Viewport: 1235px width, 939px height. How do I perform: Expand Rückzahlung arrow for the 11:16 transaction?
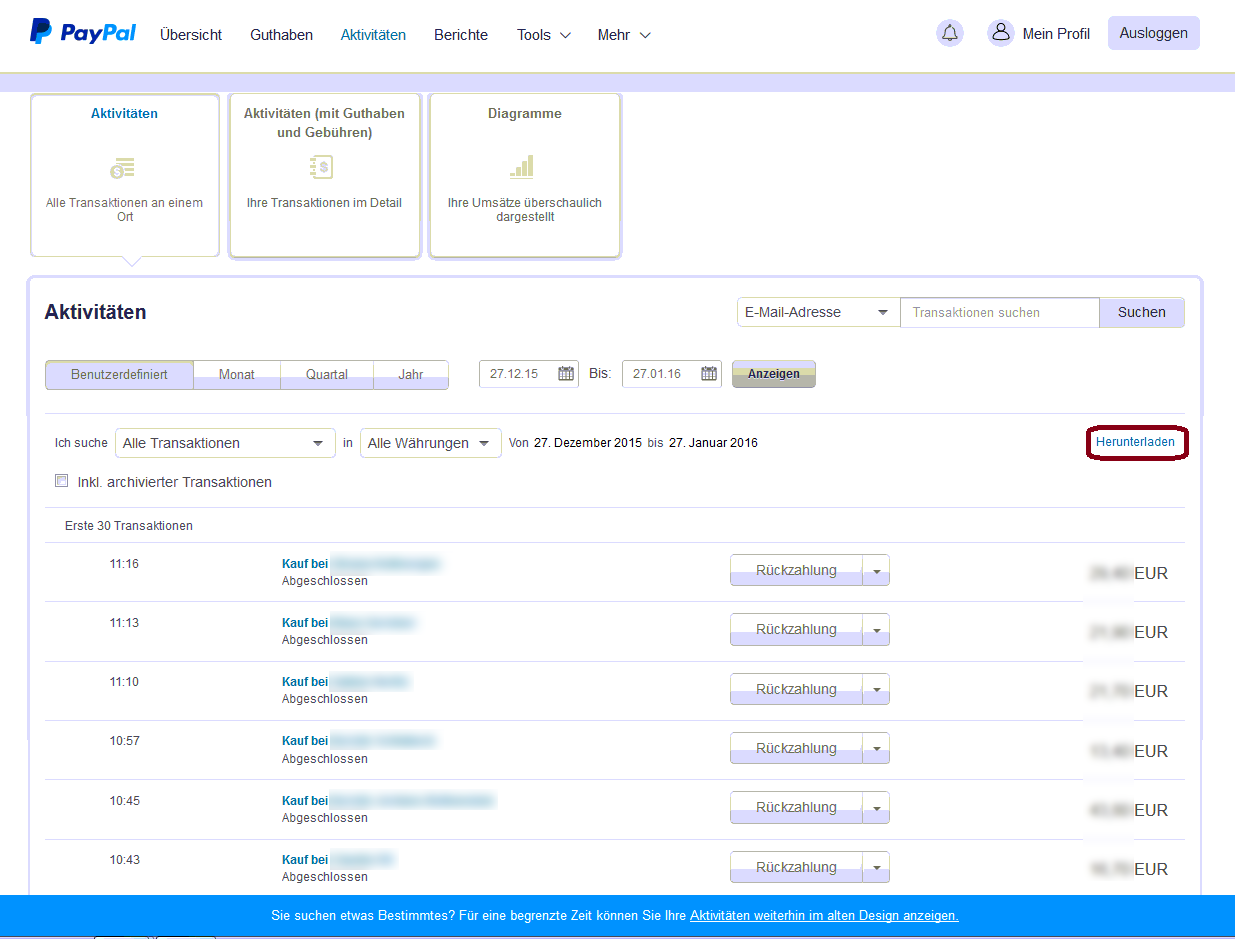[x=876, y=571]
